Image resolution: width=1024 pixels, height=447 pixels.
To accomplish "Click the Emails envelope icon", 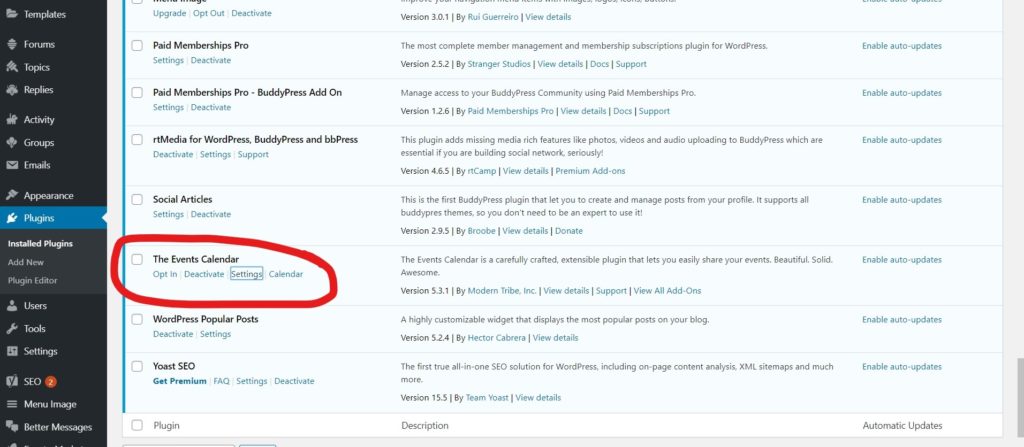I will click(x=12, y=165).
